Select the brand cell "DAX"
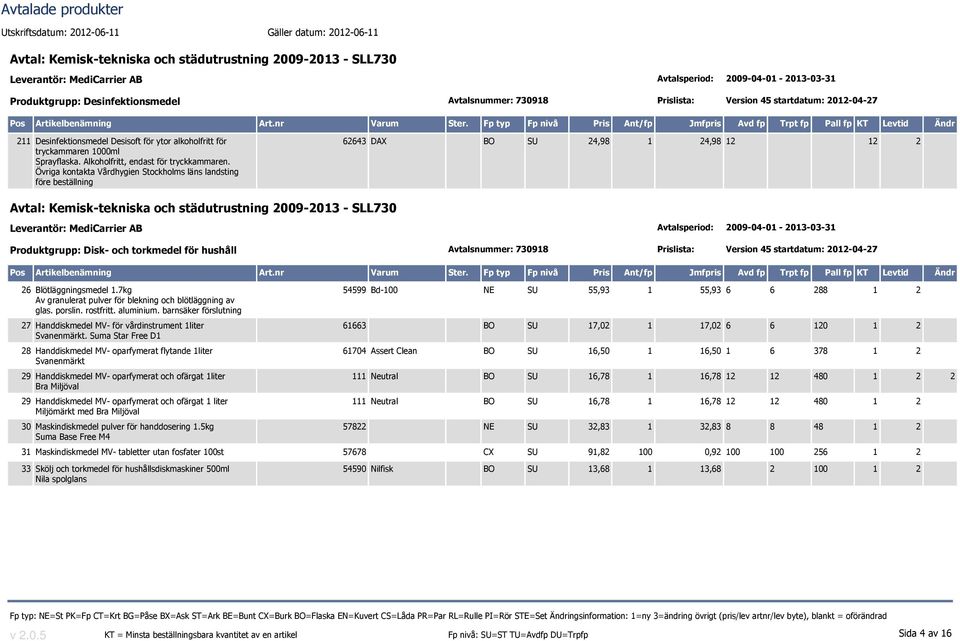Viewport: 960px width, 641px height. click(x=378, y=141)
